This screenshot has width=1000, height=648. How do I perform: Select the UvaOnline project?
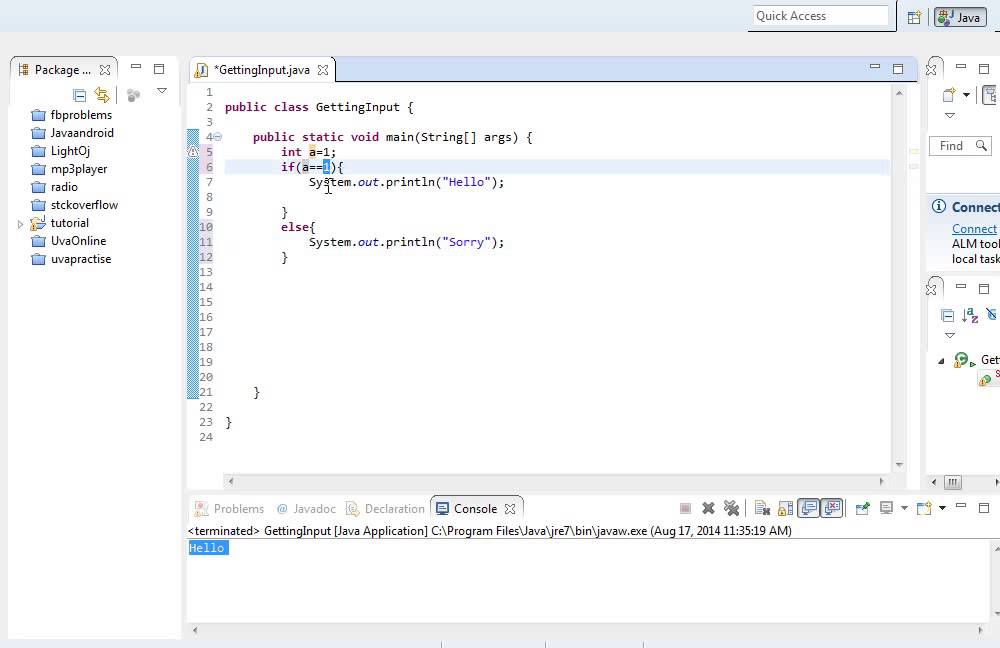[69, 241]
